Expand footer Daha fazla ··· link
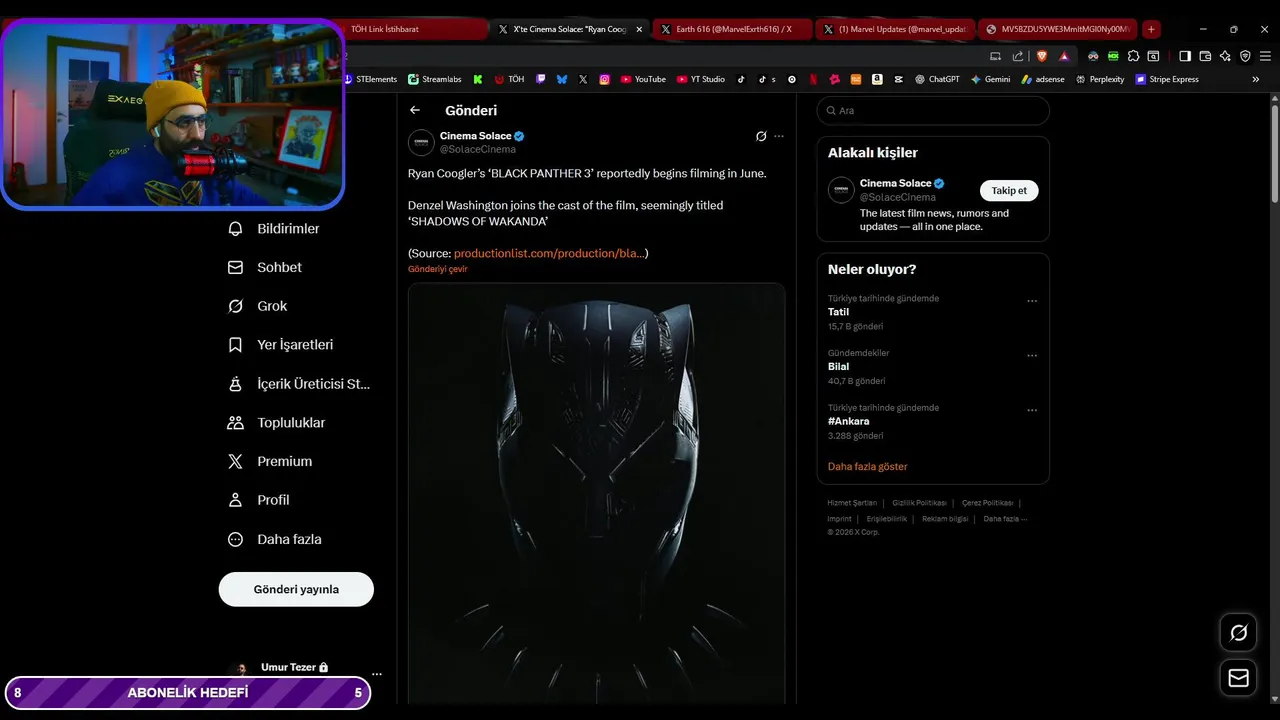The width and height of the screenshot is (1280, 720). pos(1005,519)
